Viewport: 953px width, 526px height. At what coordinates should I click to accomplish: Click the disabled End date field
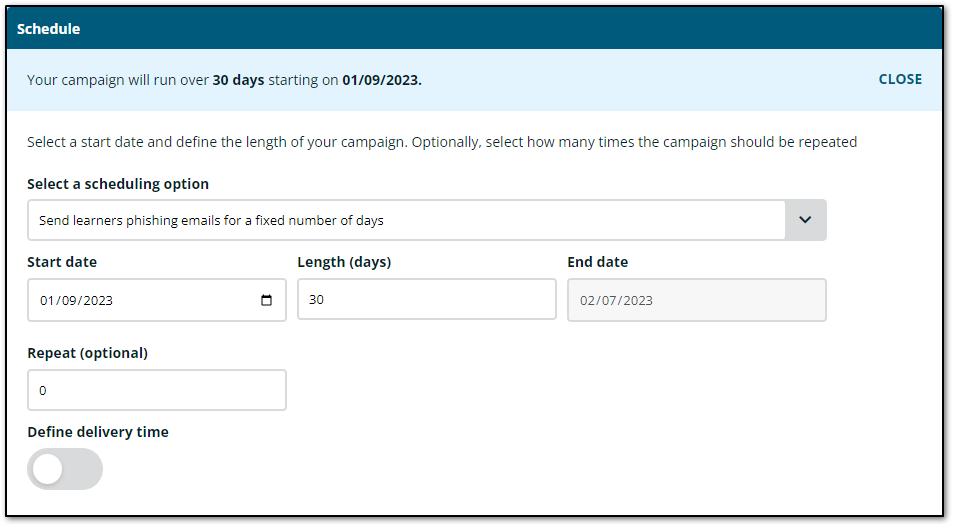696,300
